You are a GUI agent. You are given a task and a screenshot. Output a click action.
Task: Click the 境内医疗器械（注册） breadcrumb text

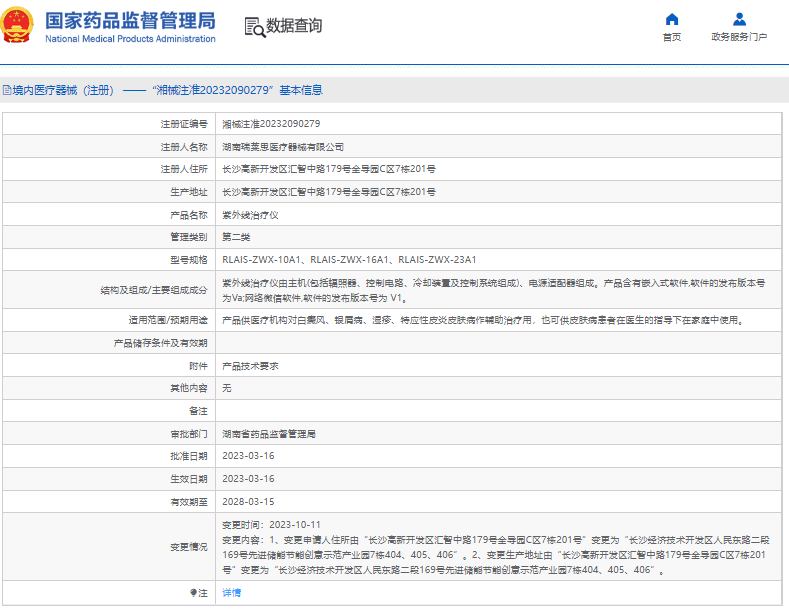[x=63, y=90]
